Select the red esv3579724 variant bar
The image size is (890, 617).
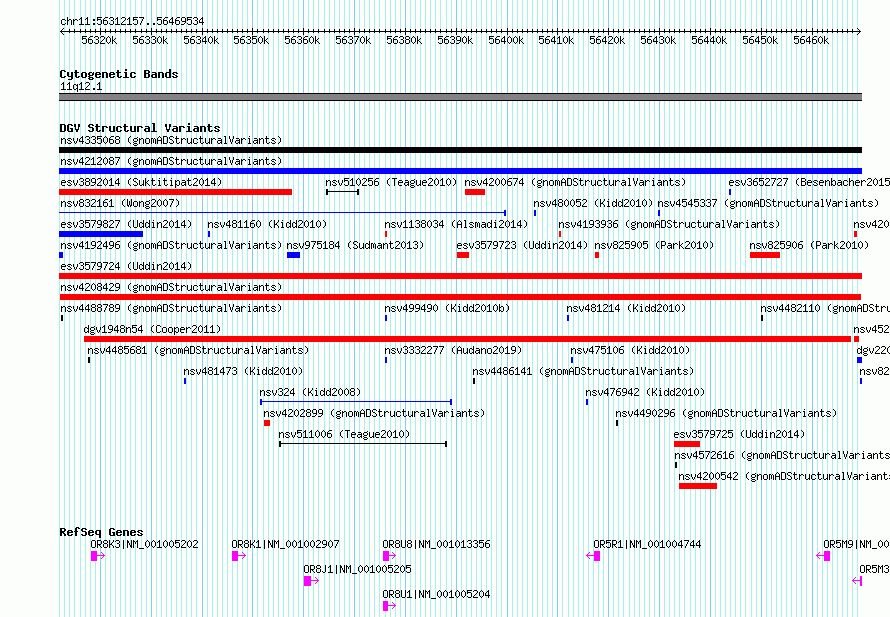[460, 276]
